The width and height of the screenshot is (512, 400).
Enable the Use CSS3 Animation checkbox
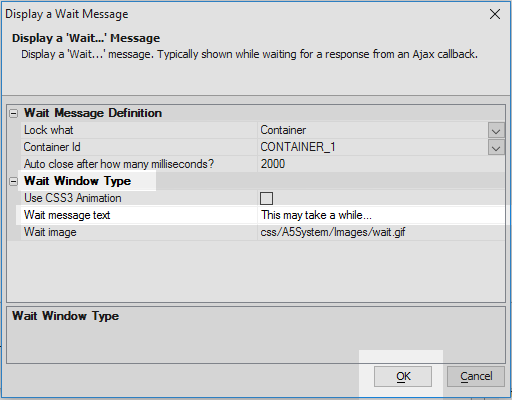(266, 198)
